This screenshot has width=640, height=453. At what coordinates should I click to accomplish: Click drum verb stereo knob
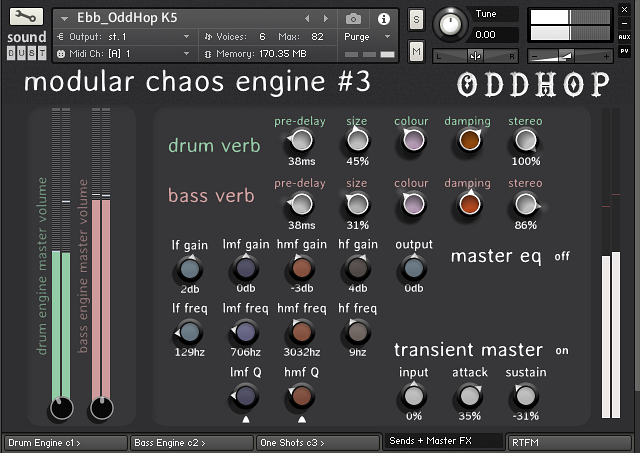pos(526,140)
